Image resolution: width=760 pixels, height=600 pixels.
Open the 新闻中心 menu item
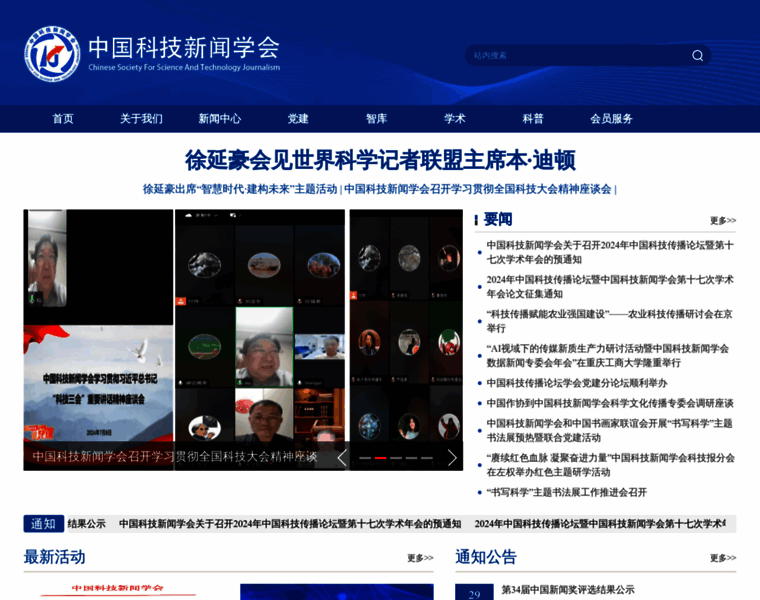click(x=220, y=119)
